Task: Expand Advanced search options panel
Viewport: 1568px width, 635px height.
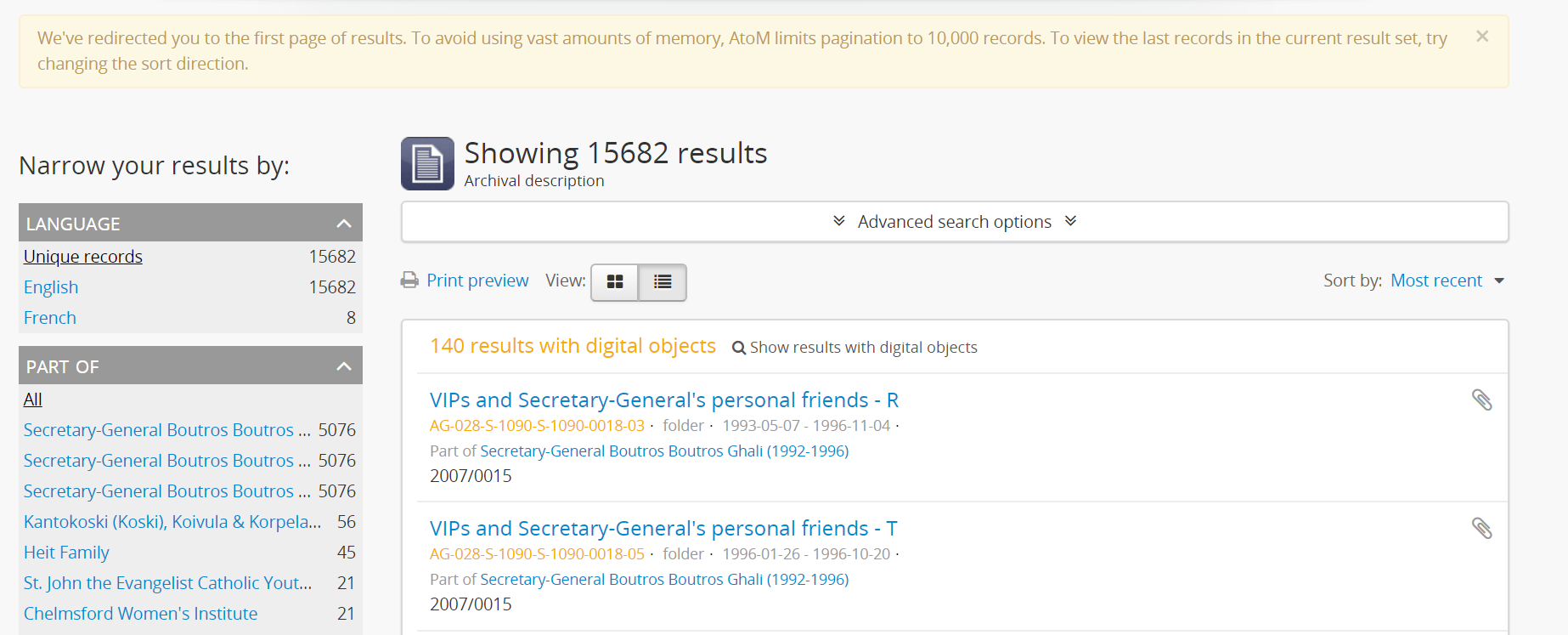Action: pos(954,222)
